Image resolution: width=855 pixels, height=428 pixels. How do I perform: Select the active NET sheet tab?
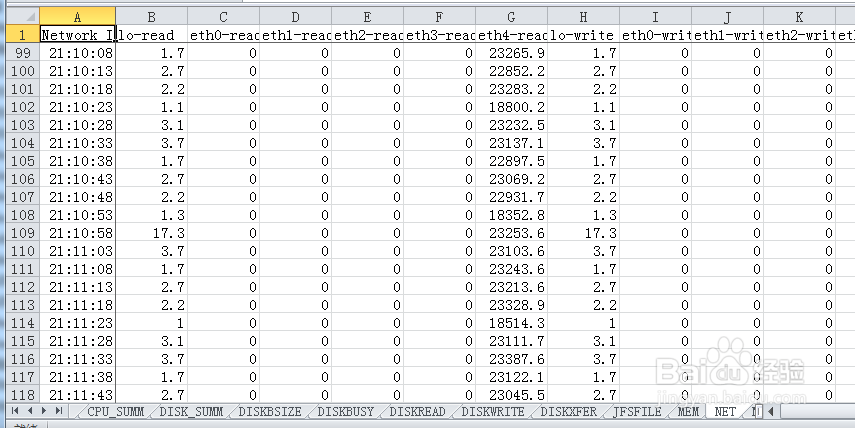click(725, 412)
